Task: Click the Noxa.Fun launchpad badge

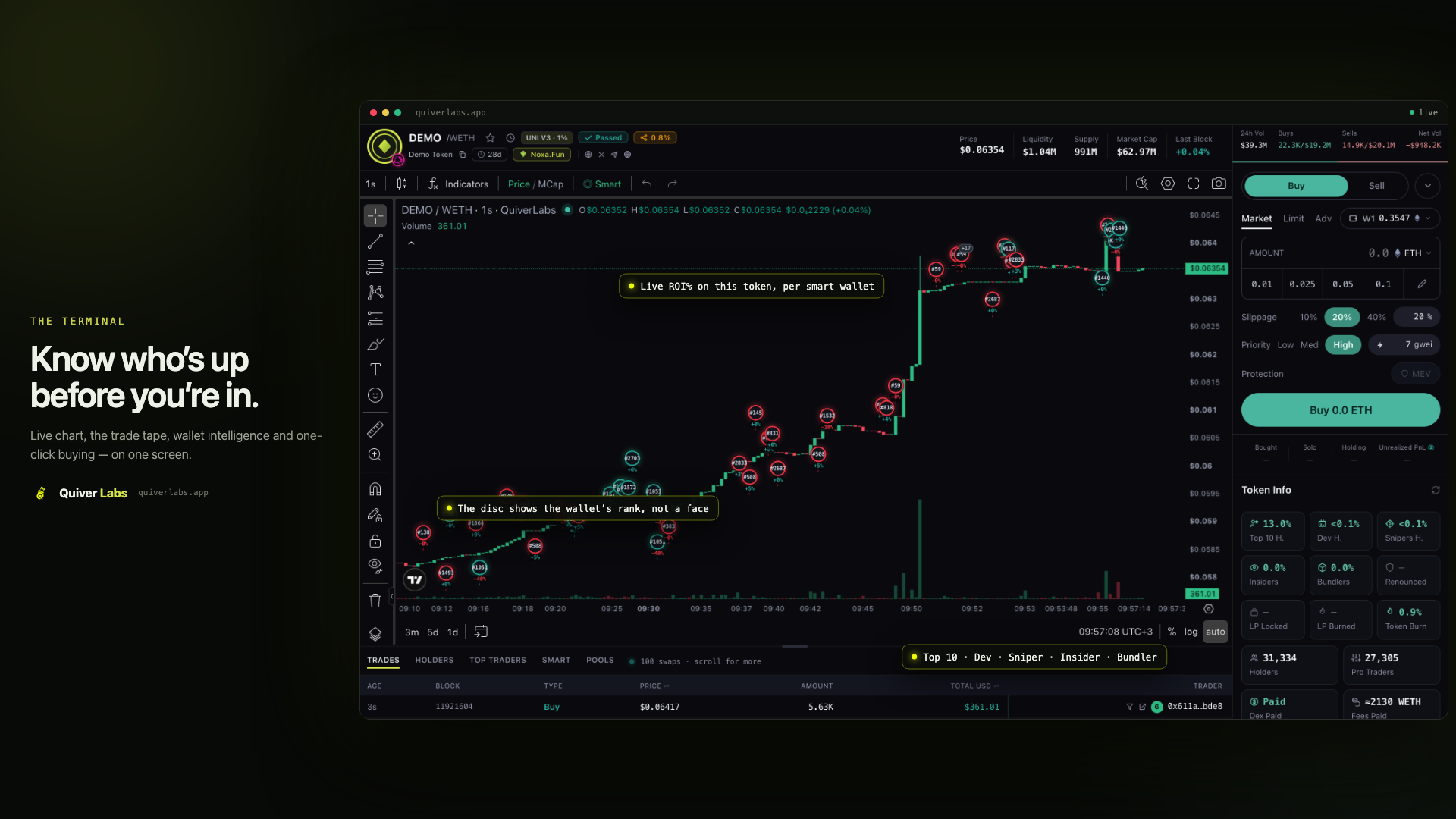Action: 541,155
